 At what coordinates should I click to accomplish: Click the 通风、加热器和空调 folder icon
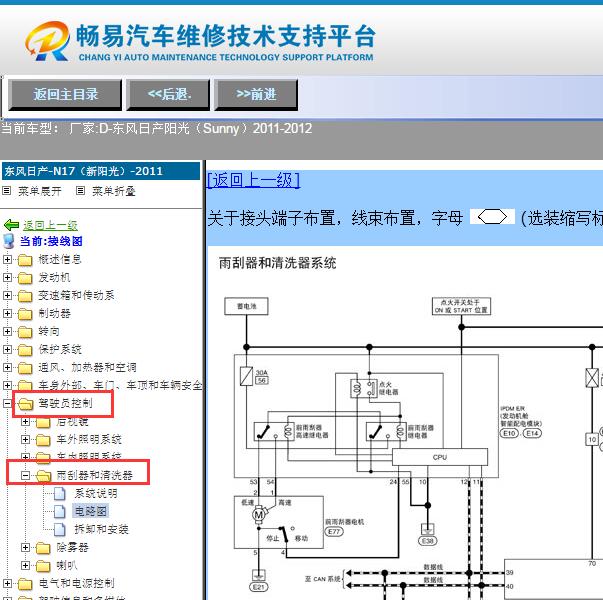25,368
